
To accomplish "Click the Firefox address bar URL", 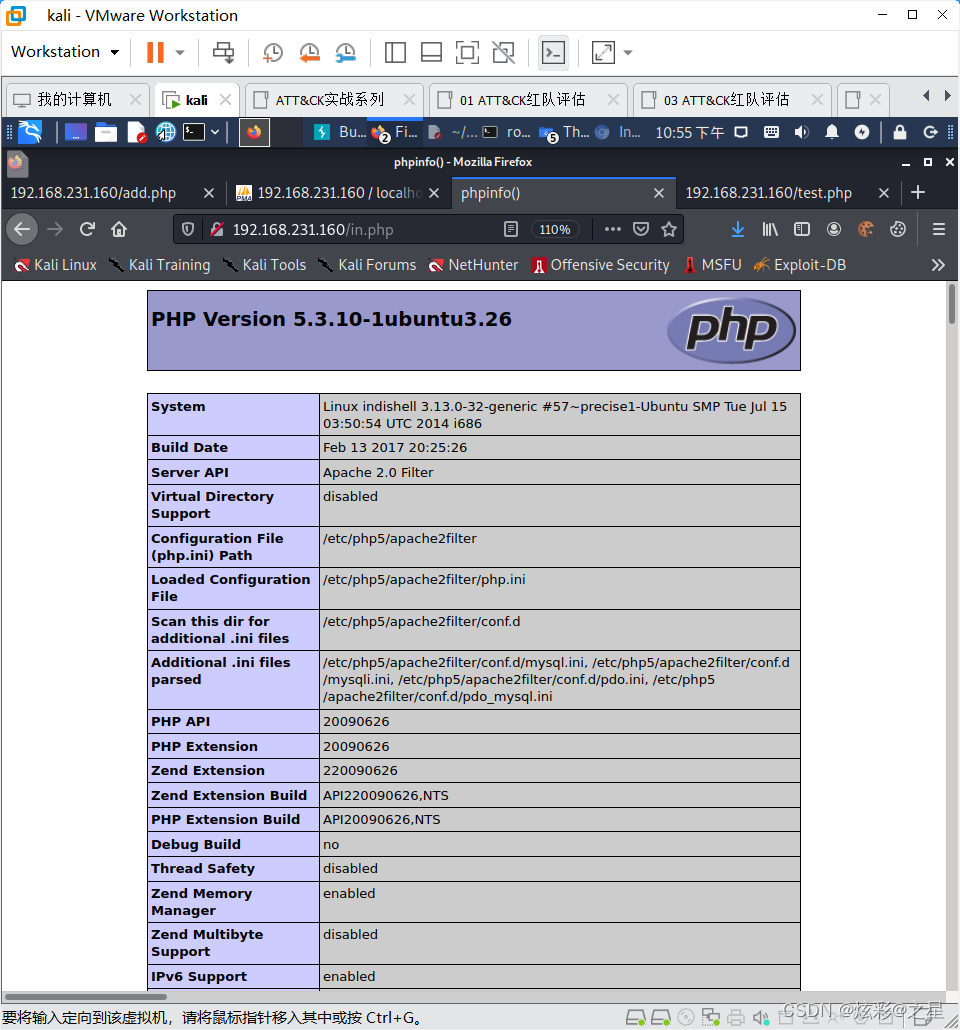I will pyautogui.click(x=313, y=230).
